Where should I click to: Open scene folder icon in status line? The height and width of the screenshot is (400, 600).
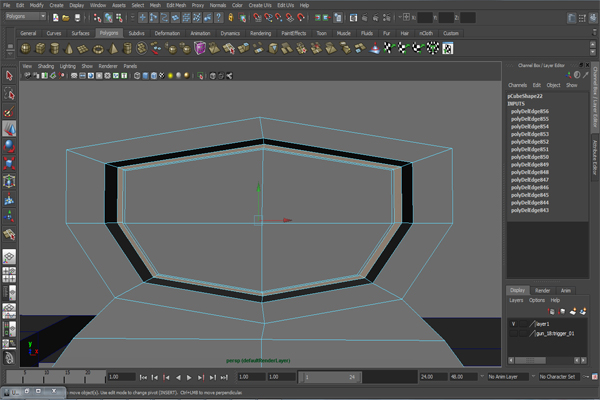(x=66, y=18)
